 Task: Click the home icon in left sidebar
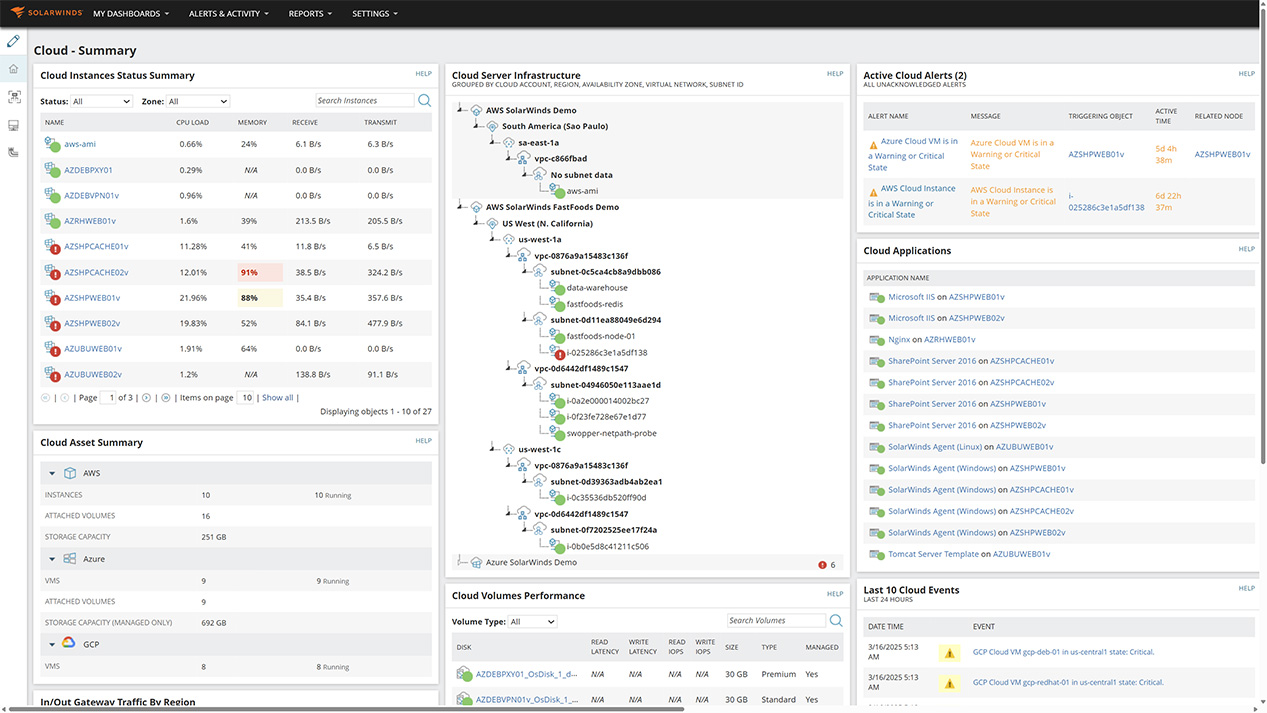(x=13, y=68)
